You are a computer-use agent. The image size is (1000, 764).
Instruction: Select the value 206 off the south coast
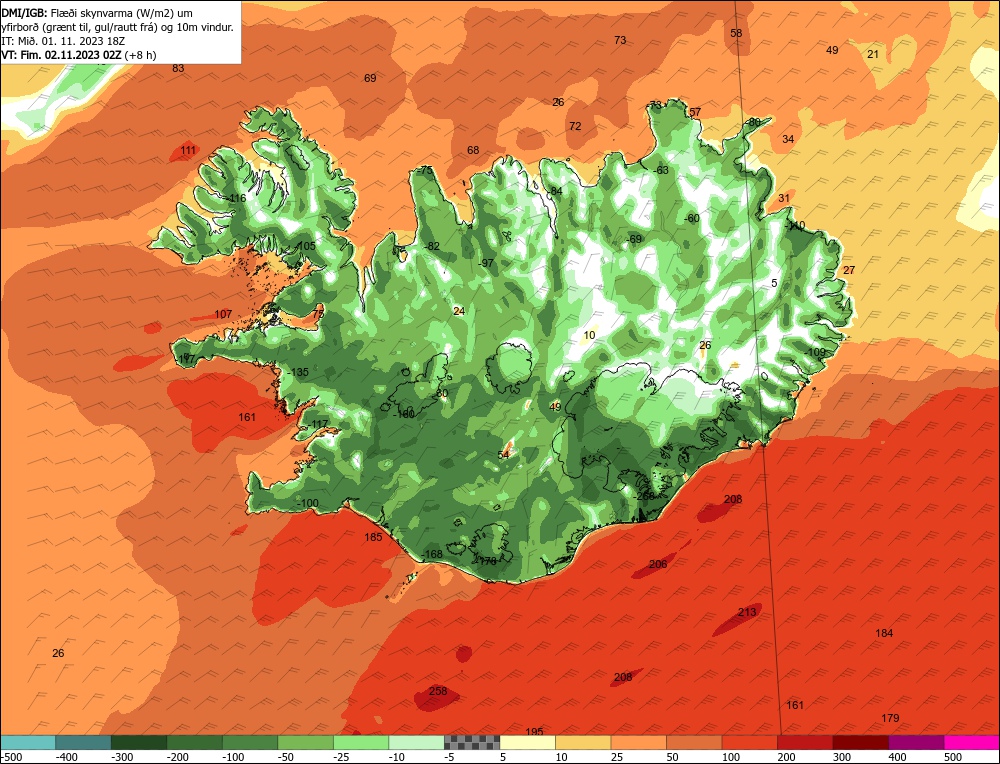(x=658, y=564)
